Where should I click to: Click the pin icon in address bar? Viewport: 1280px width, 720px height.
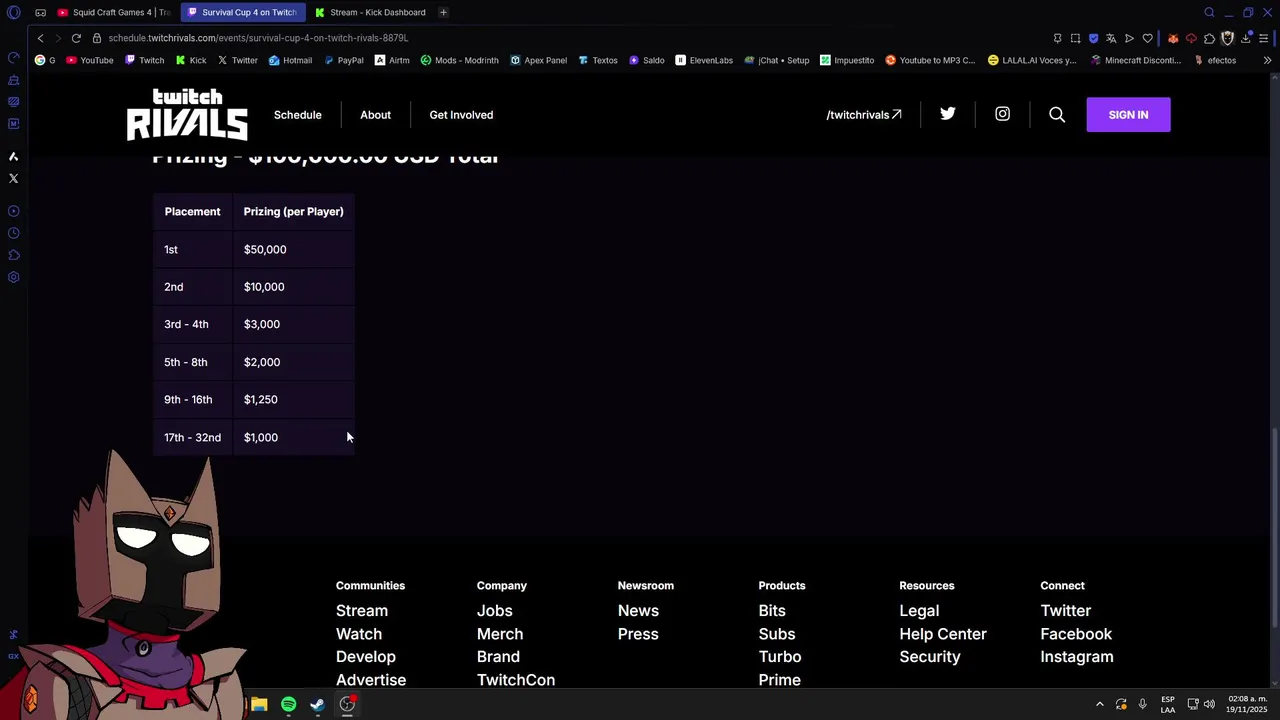click(1057, 38)
